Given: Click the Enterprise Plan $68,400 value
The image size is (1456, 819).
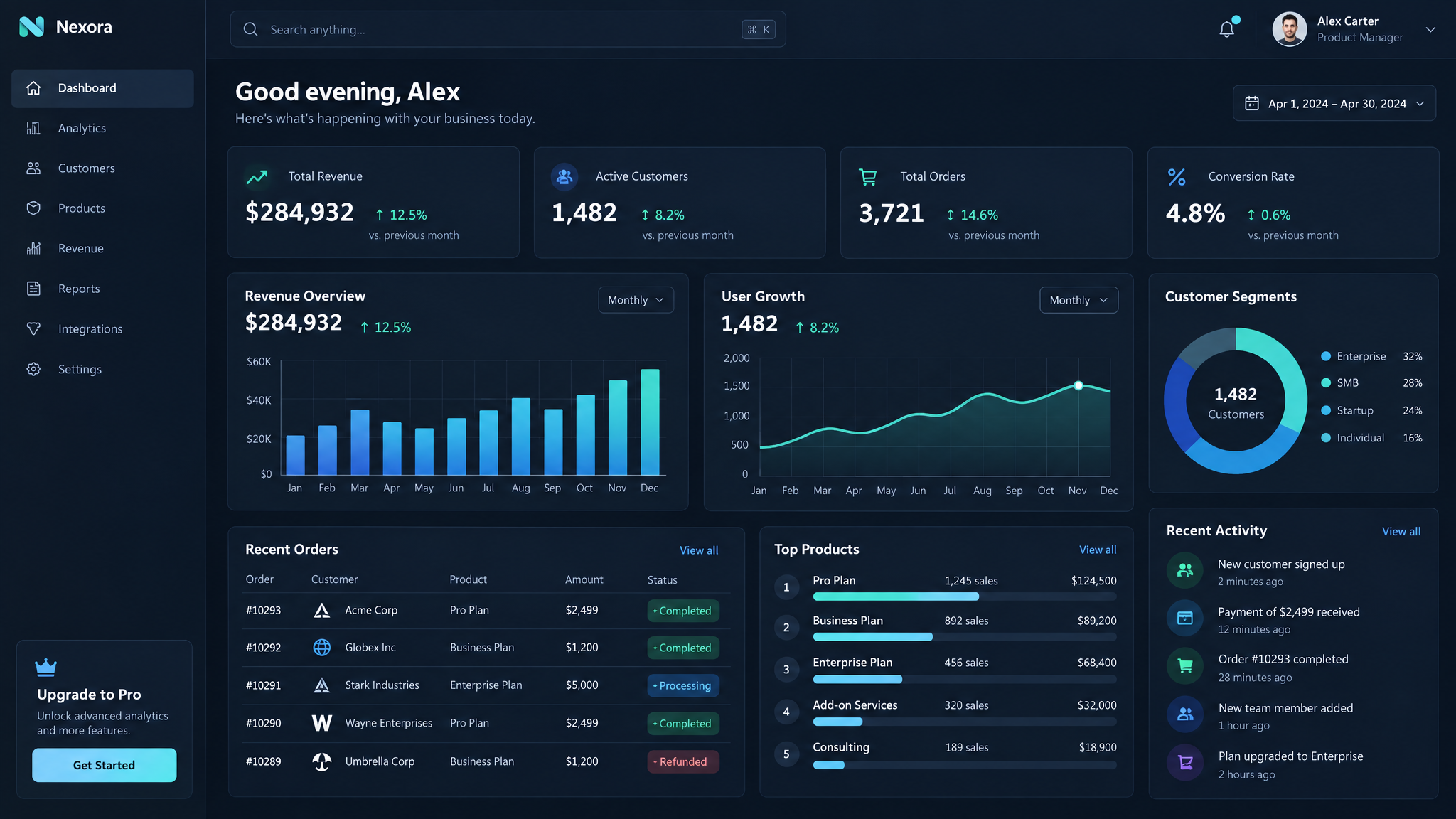Looking at the screenshot, I should (x=1097, y=663).
